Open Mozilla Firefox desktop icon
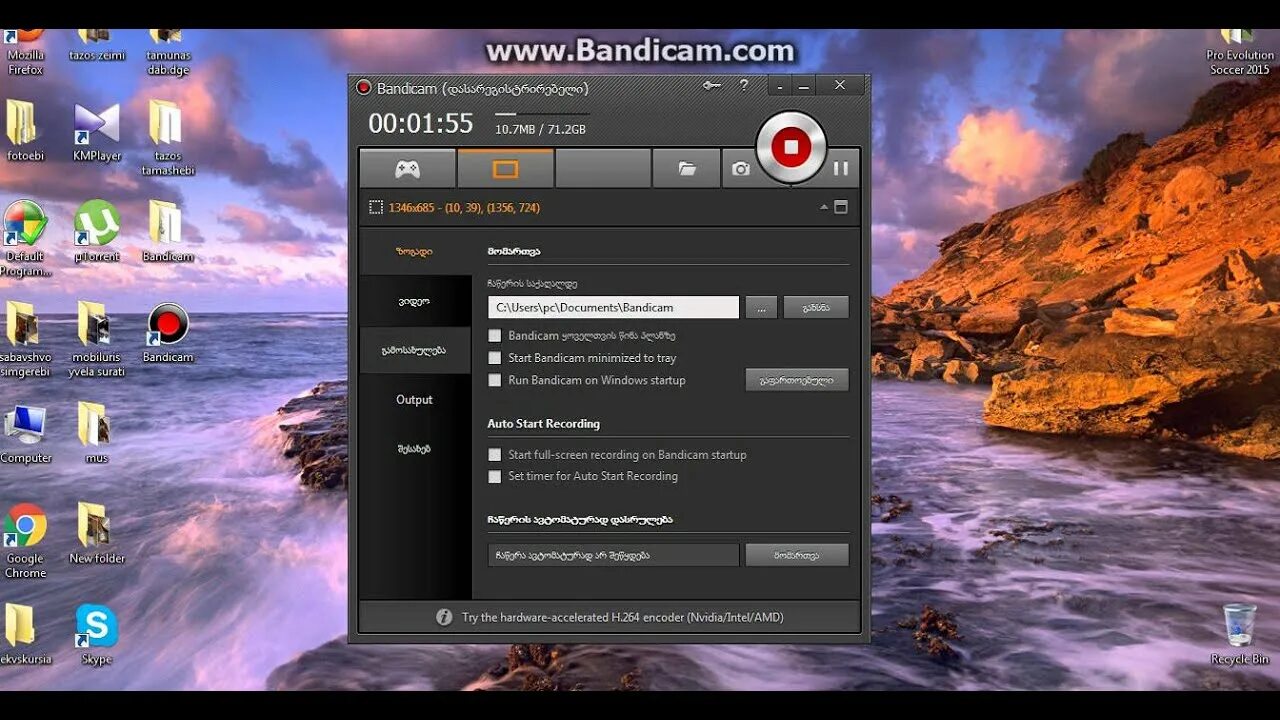Screen dimensions: 1280x720 (x=25, y=50)
